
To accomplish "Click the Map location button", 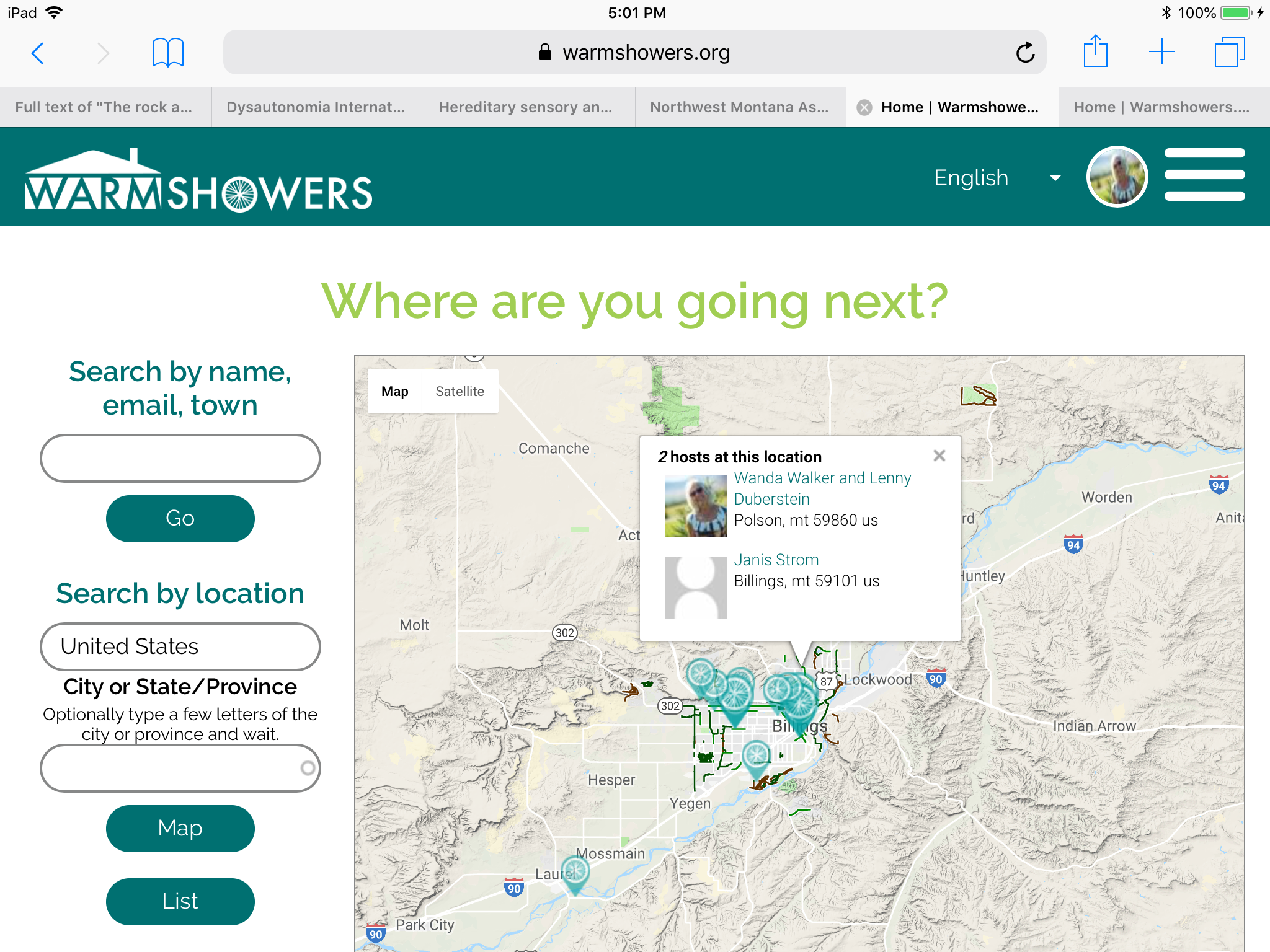I will point(180,828).
